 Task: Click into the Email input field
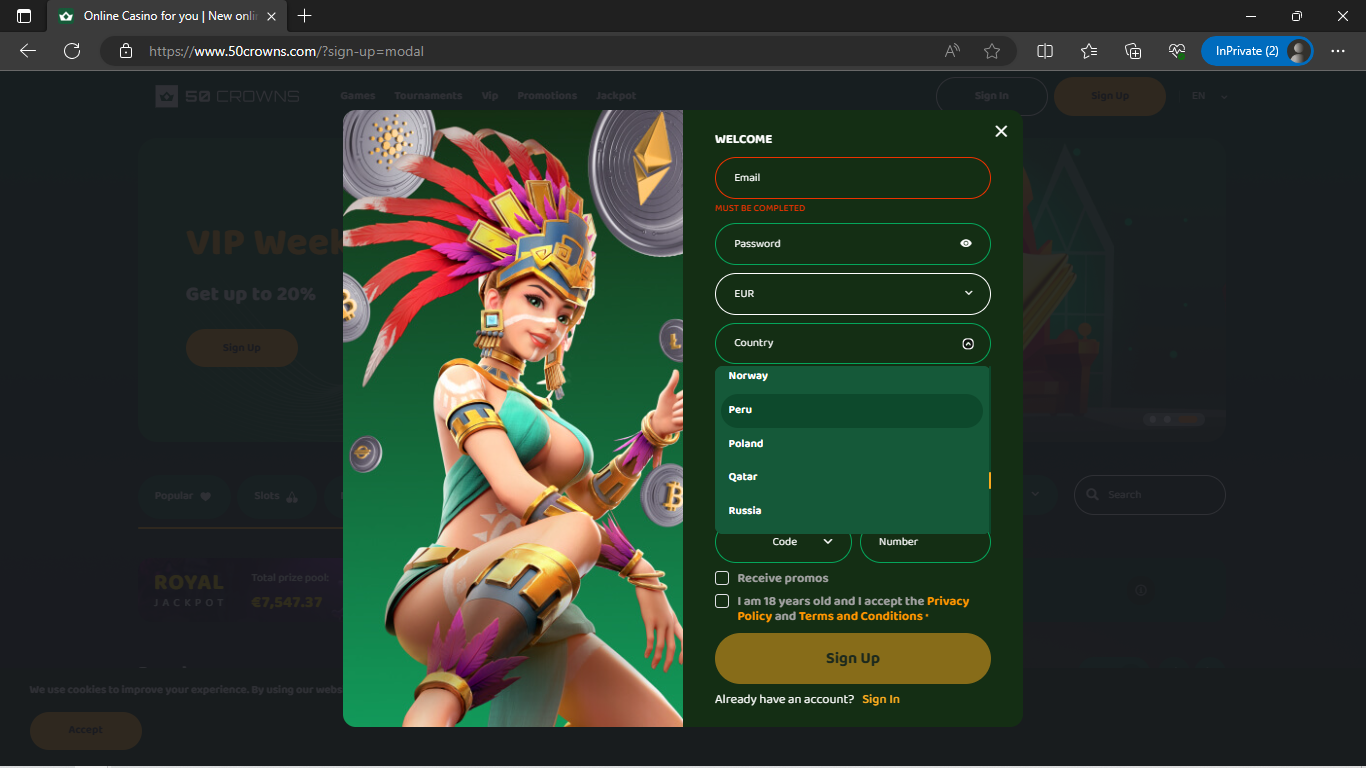point(852,178)
